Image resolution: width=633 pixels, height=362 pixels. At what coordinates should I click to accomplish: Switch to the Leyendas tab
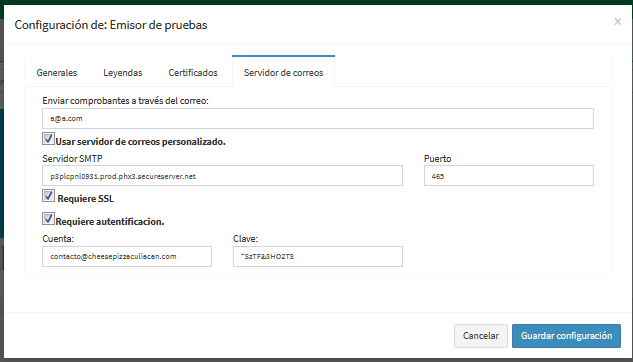click(123, 73)
